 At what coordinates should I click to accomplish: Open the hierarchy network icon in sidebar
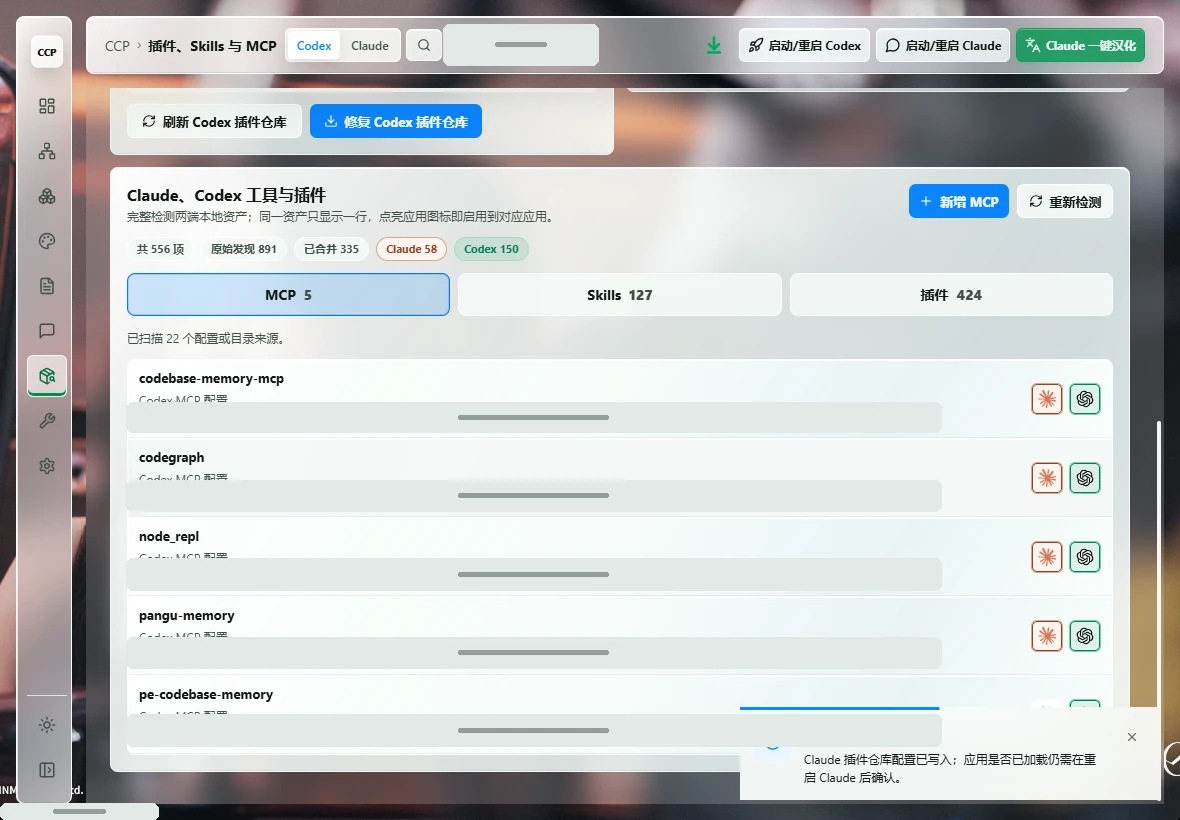point(47,151)
